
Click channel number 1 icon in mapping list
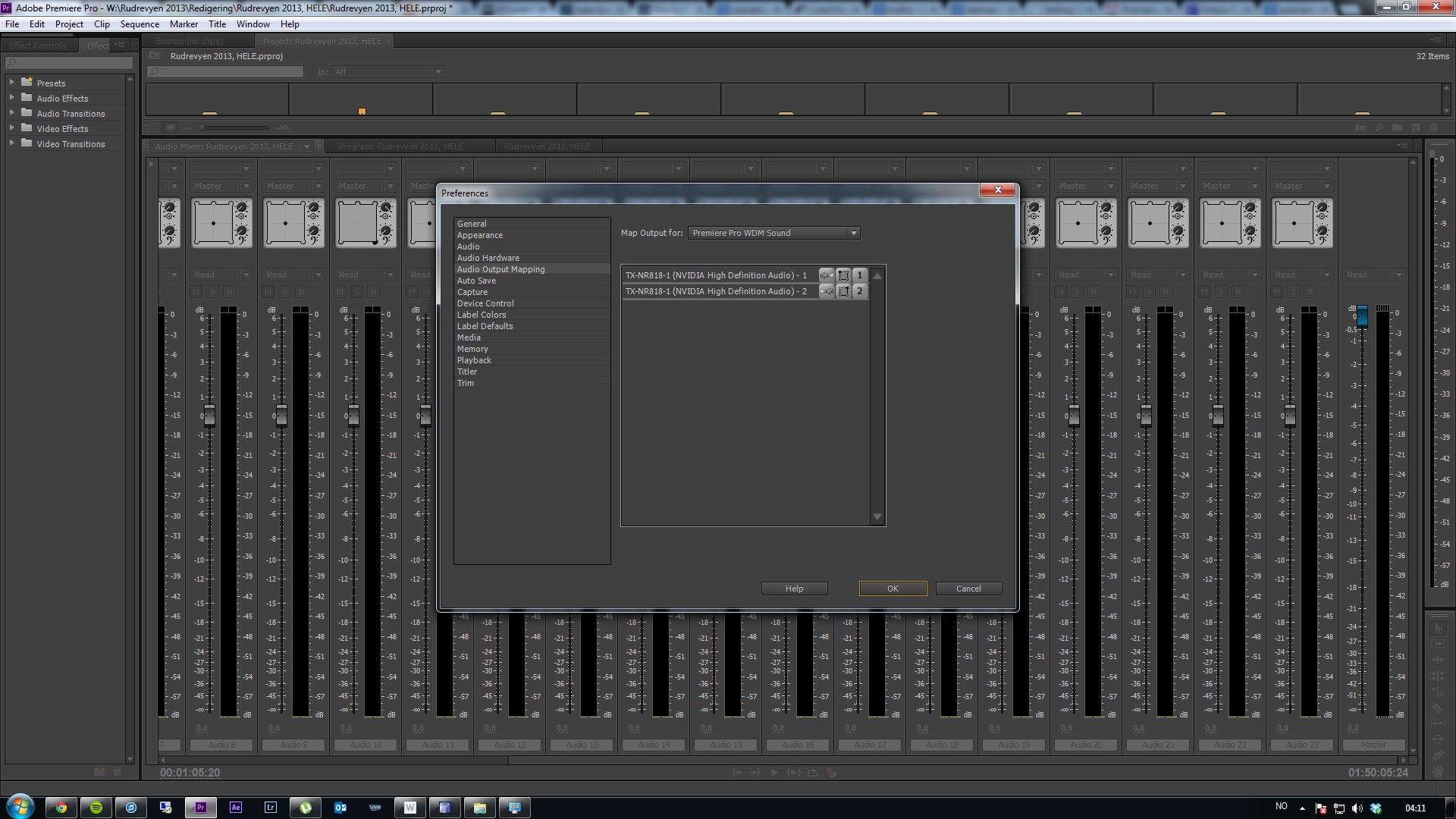859,275
